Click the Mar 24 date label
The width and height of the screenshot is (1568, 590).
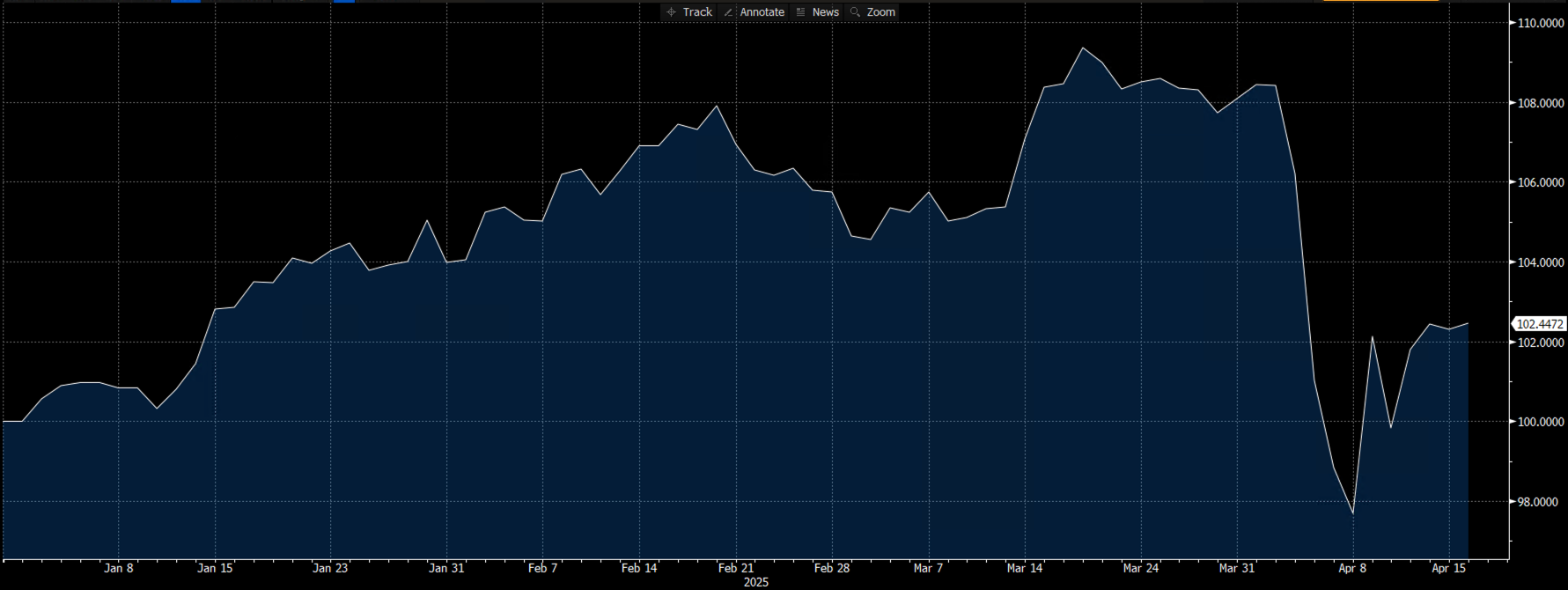pos(1141,568)
